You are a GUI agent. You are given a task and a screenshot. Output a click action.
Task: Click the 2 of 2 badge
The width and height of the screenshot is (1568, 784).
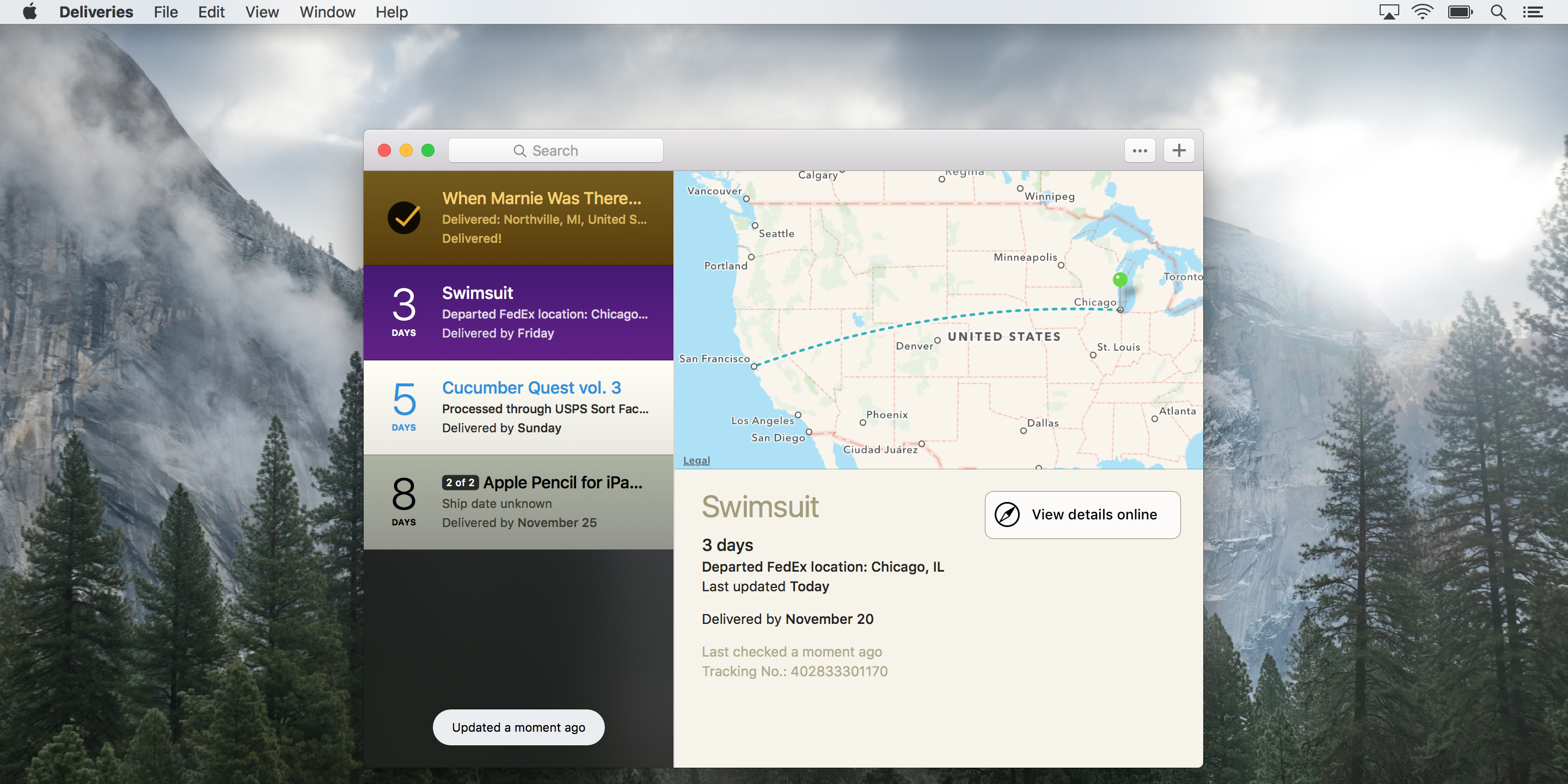coord(460,482)
